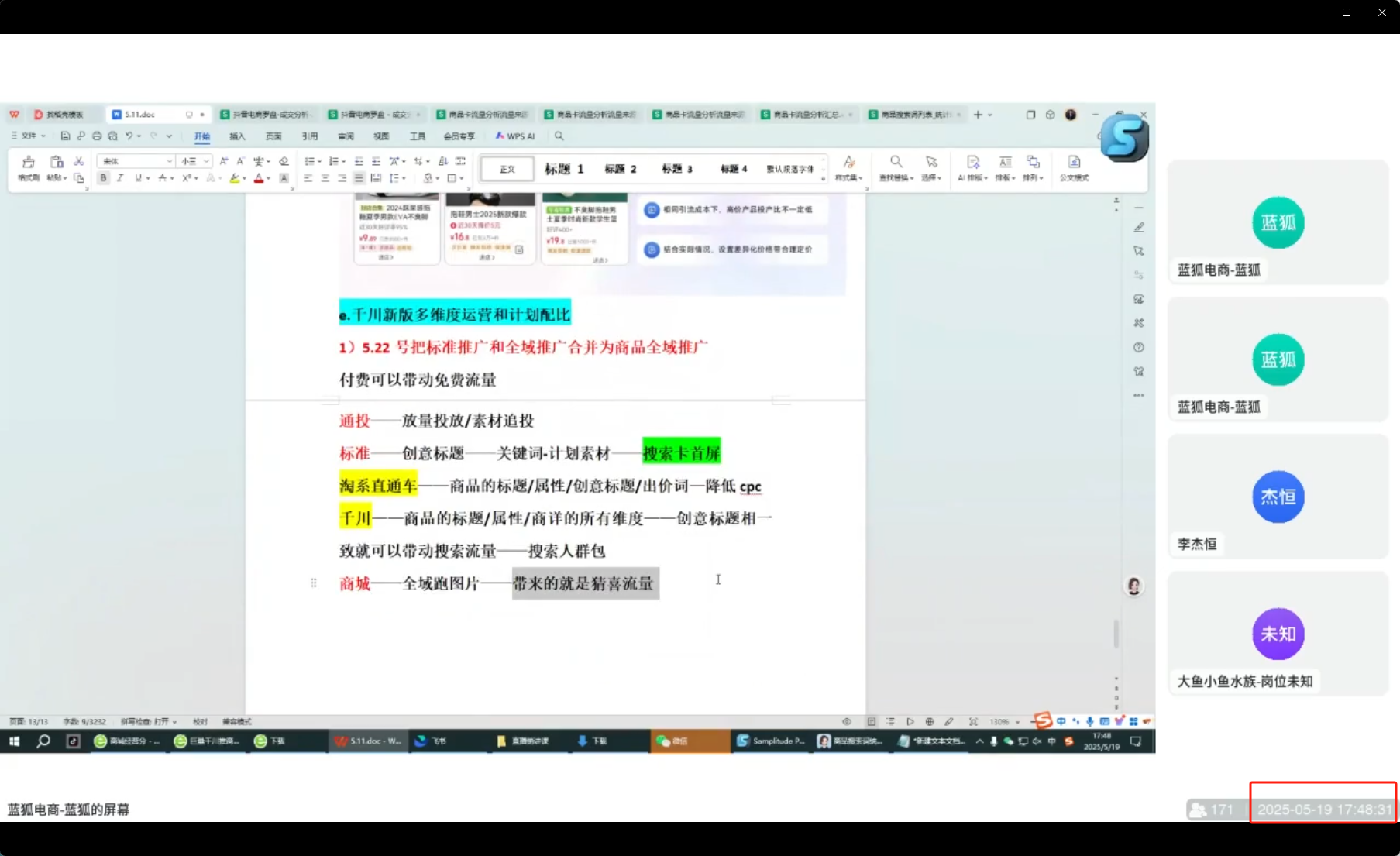Click the search magnifier beside WPS AI
1400x856 pixels.
(559, 136)
